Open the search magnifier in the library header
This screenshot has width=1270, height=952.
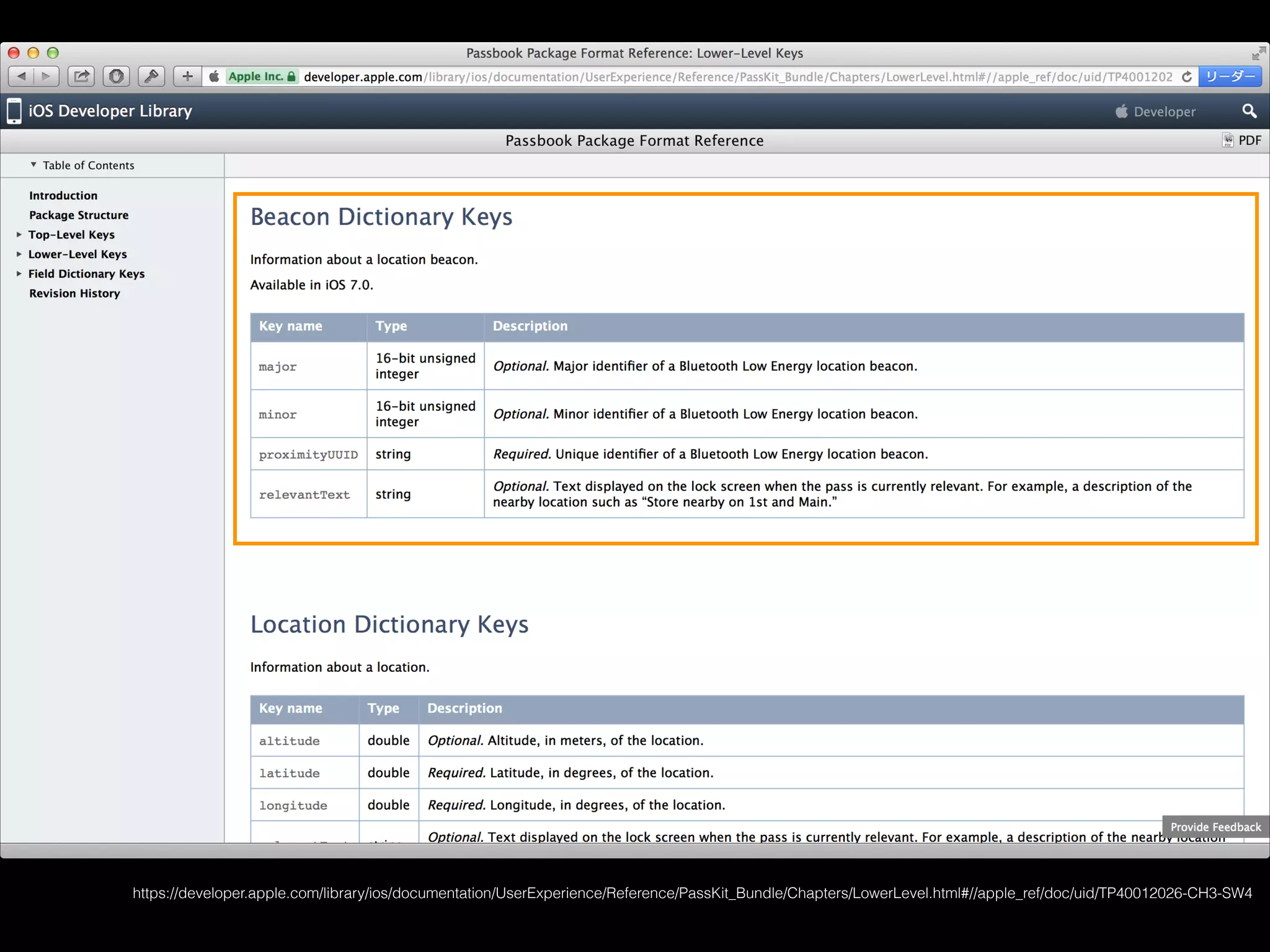1250,111
